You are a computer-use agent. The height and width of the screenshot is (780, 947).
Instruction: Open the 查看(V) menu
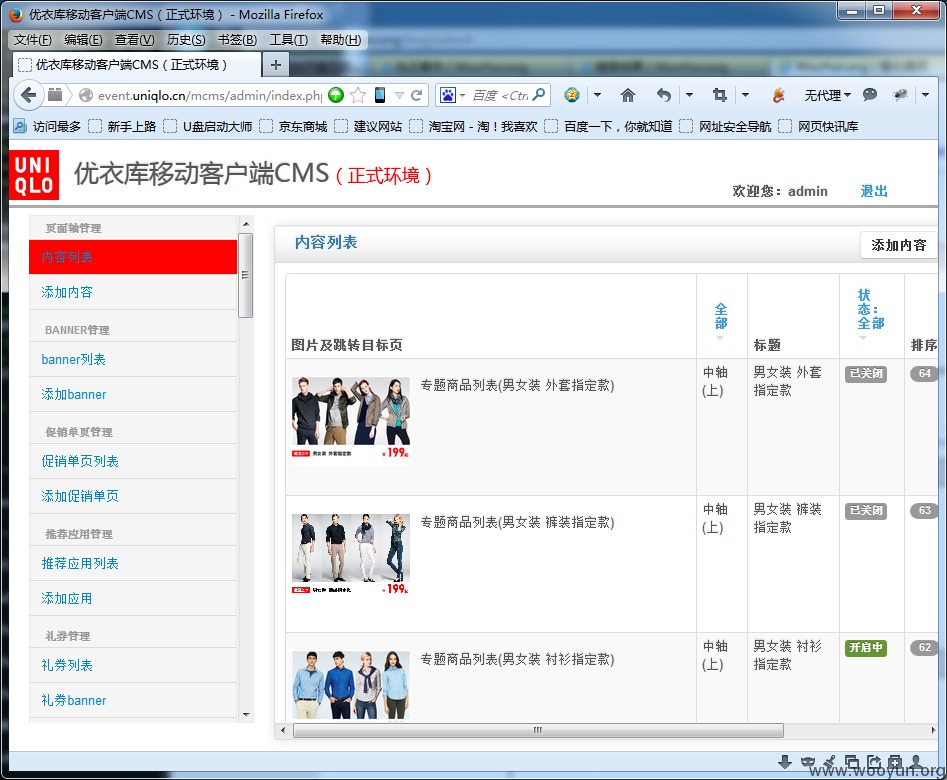(x=135, y=40)
